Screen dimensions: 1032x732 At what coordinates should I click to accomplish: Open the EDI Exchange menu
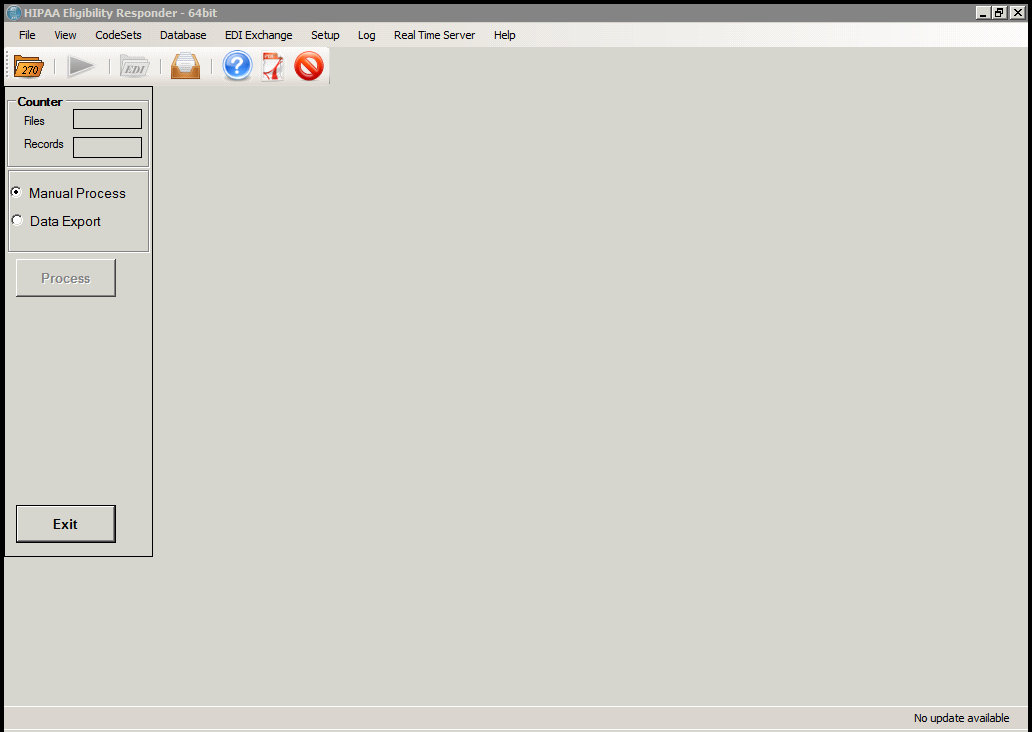pyautogui.click(x=258, y=34)
